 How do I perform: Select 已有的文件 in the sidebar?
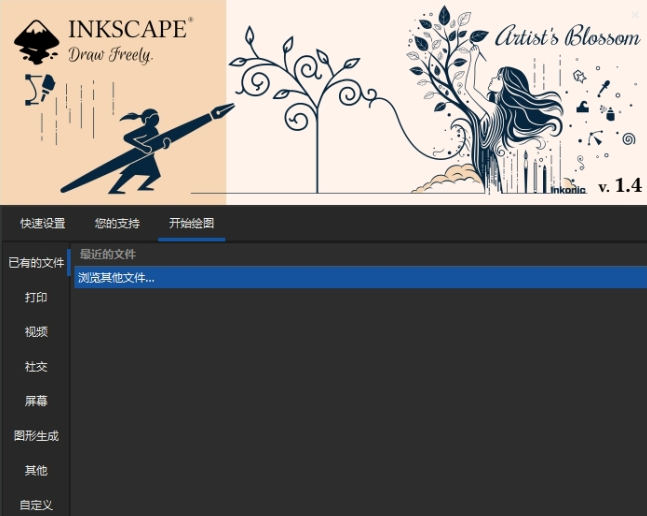[36, 262]
